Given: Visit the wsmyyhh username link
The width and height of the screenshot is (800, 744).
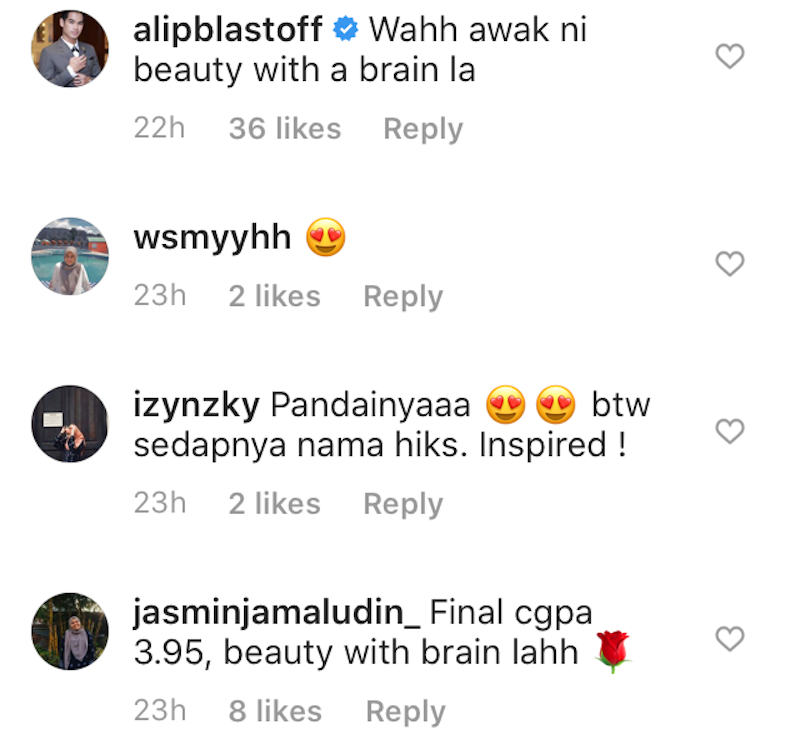Looking at the screenshot, I should pyautogui.click(x=212, y=238).
